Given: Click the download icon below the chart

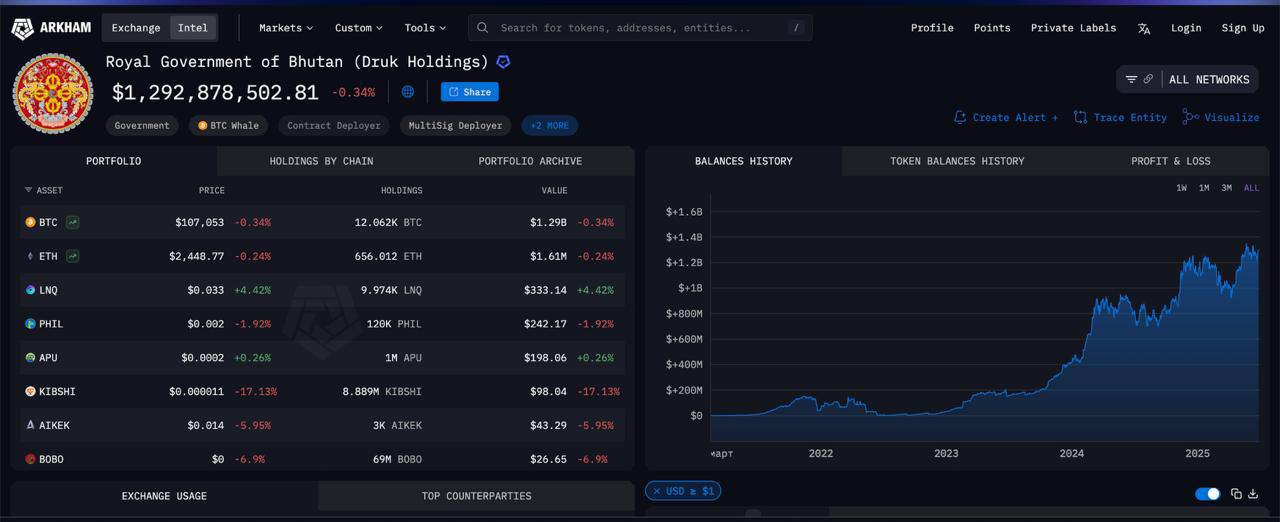Looking at the screenshot, I should (1253, 494).
